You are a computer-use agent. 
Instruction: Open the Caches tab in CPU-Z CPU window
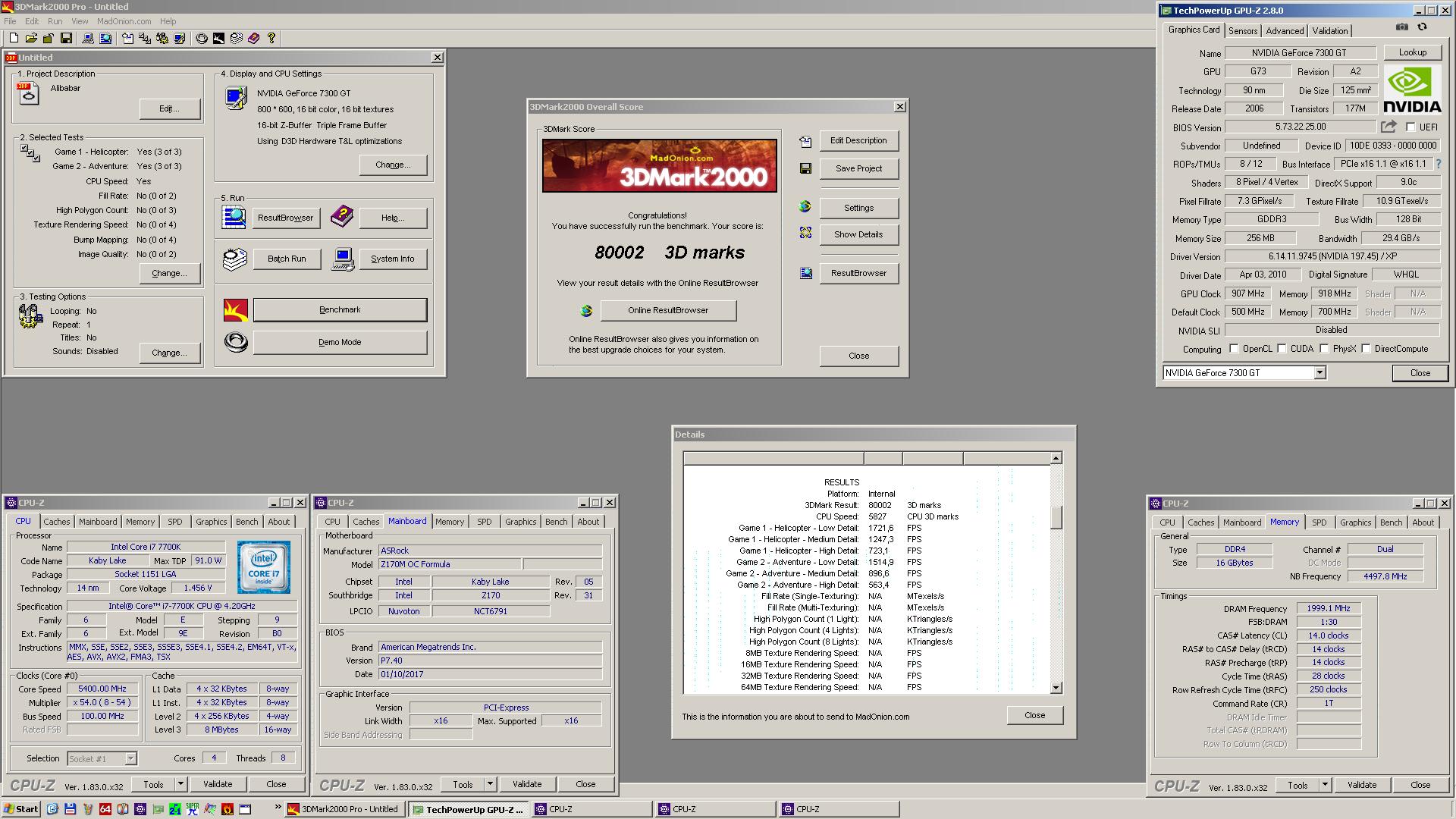56,522
